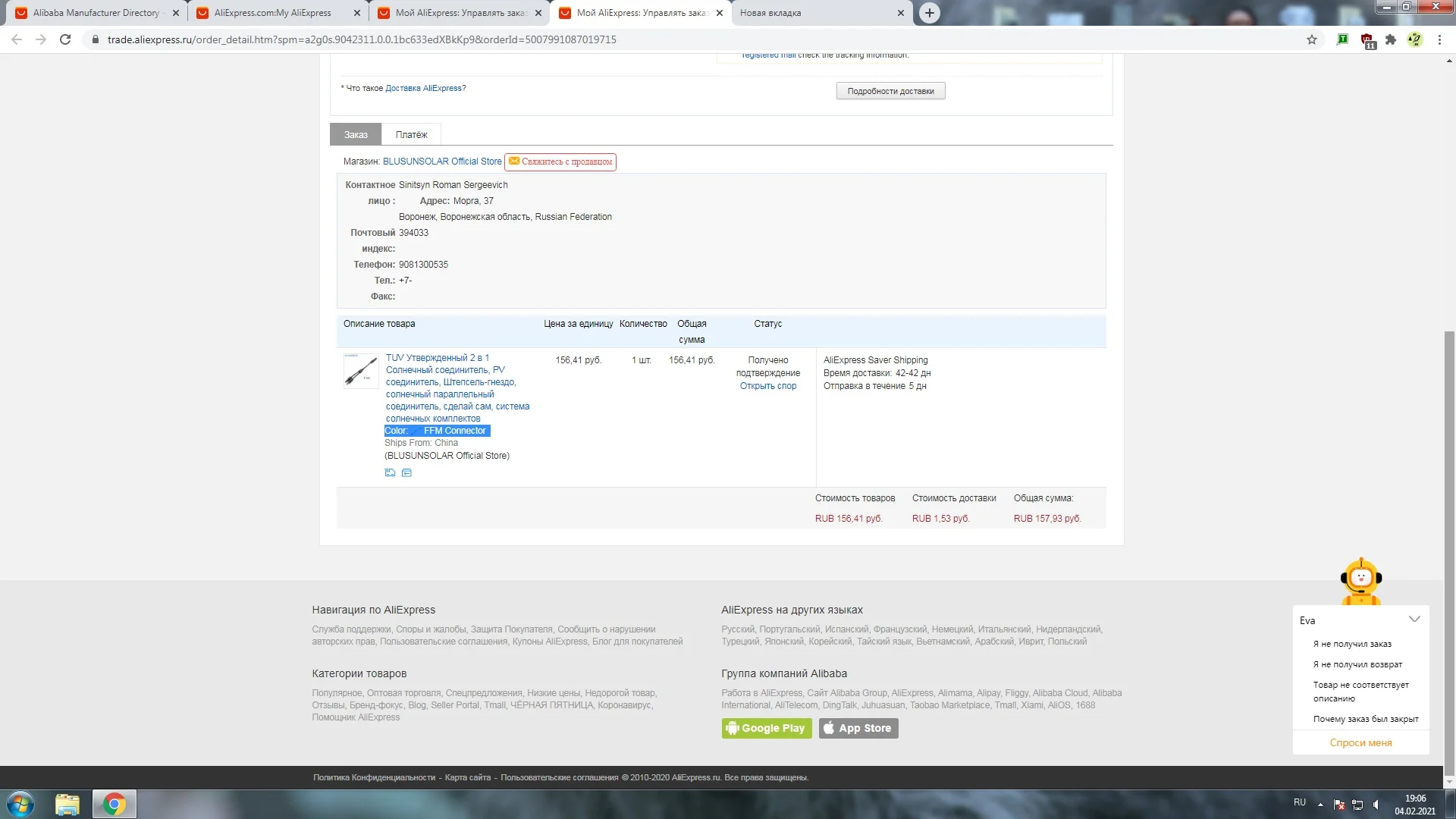This screenshot has height=819, width=1456.
Task: Click the solar connector product thumbnail
Action: click(x=361, y=371)
